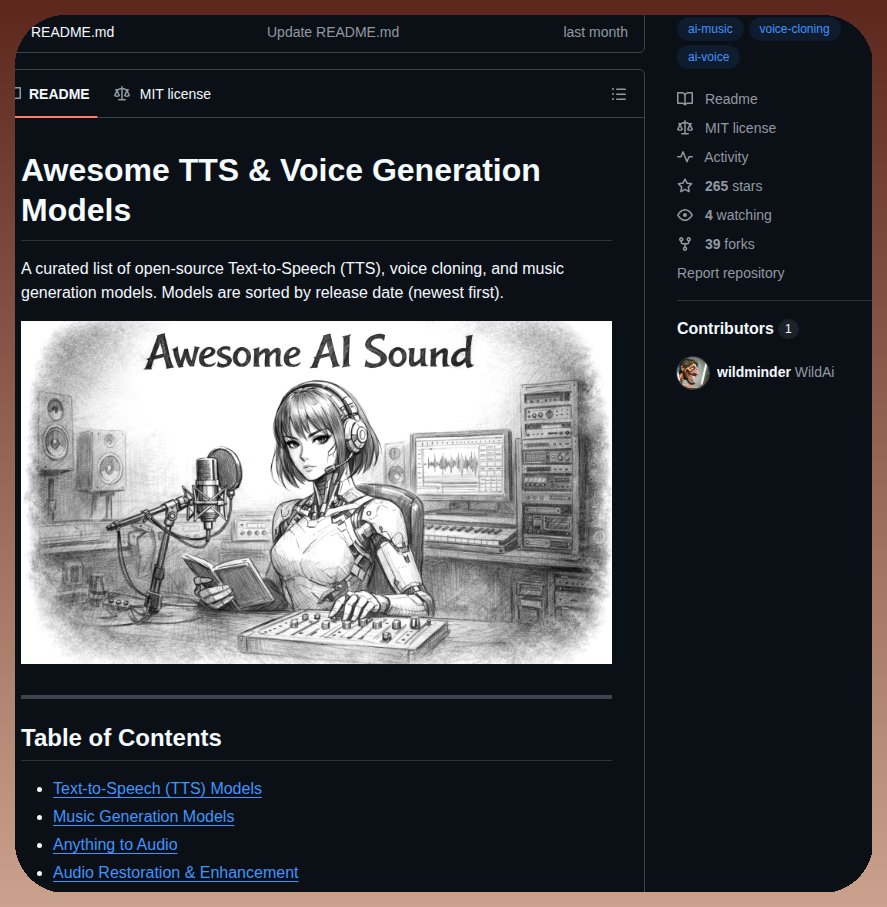Click the Awesome TTS & Voice Generation Models heading
Image resolution: width=887 pixels, height=907 pixels.
281,190
